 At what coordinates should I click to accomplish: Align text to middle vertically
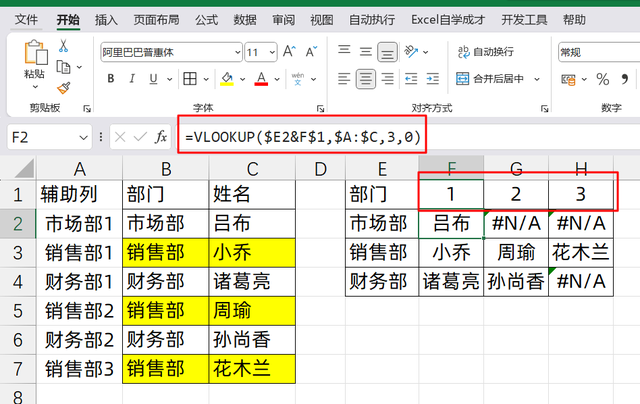[366, 52]
